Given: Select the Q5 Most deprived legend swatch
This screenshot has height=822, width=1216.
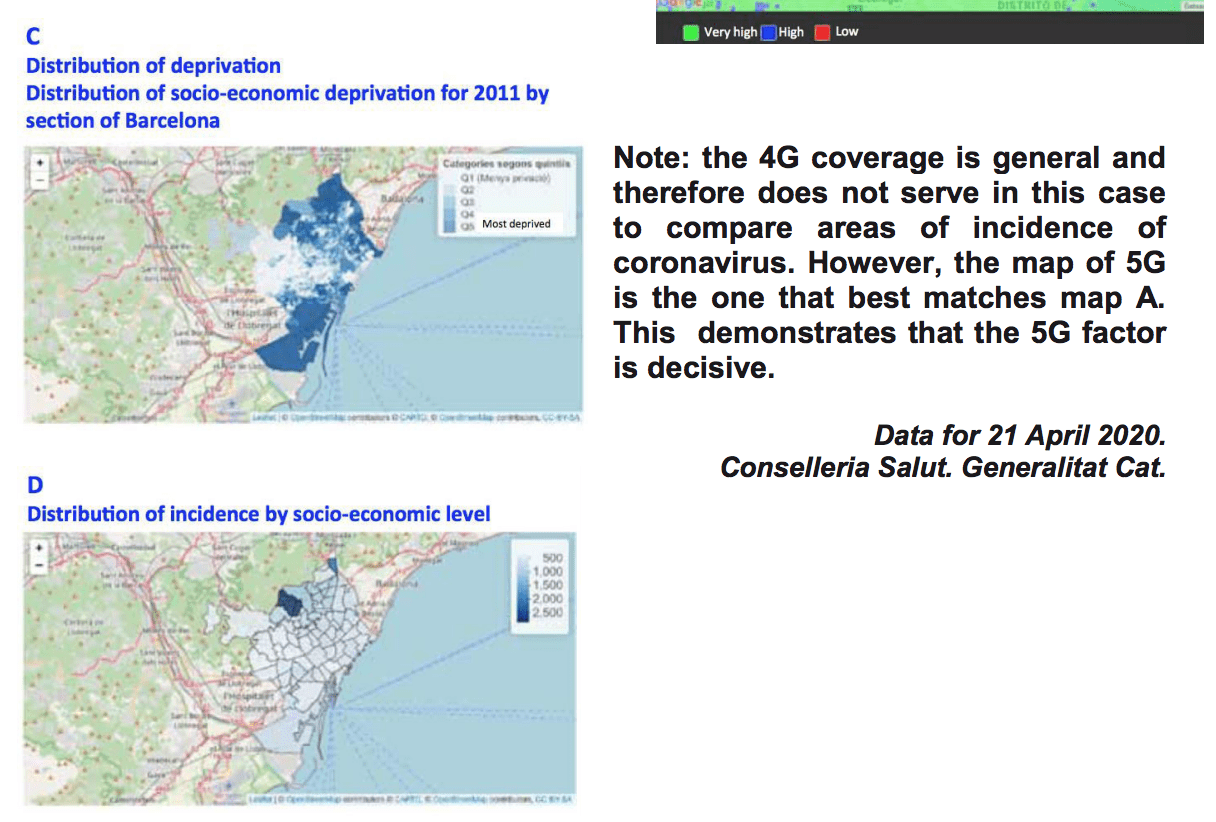Looking at the screenshot, I should tap(449, 227).
